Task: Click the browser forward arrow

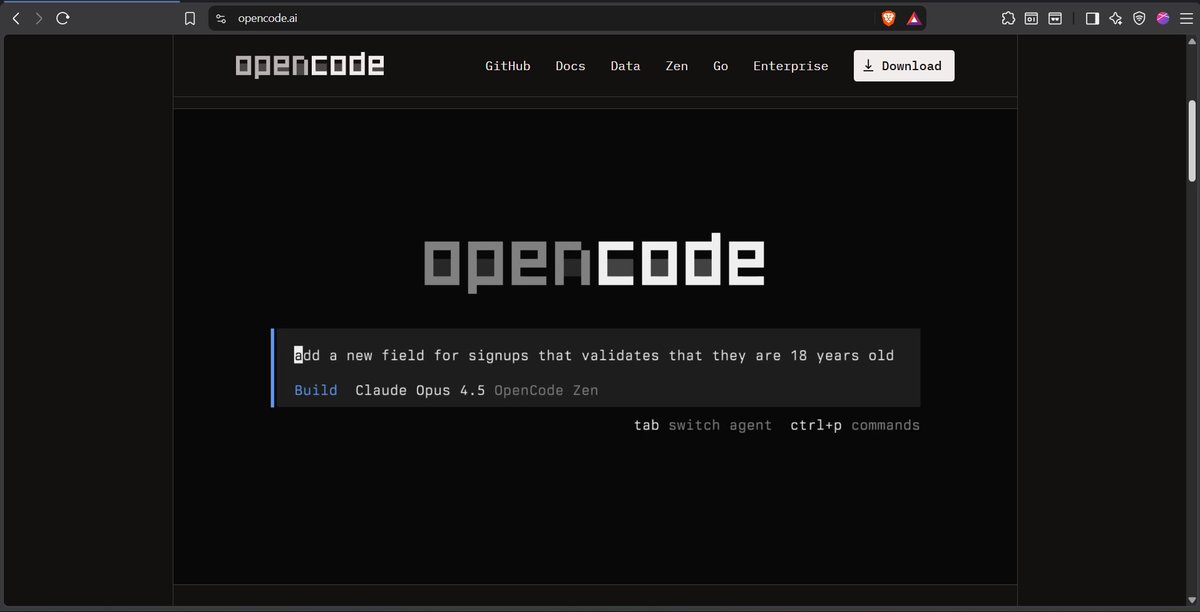Action: click(39, 18)
